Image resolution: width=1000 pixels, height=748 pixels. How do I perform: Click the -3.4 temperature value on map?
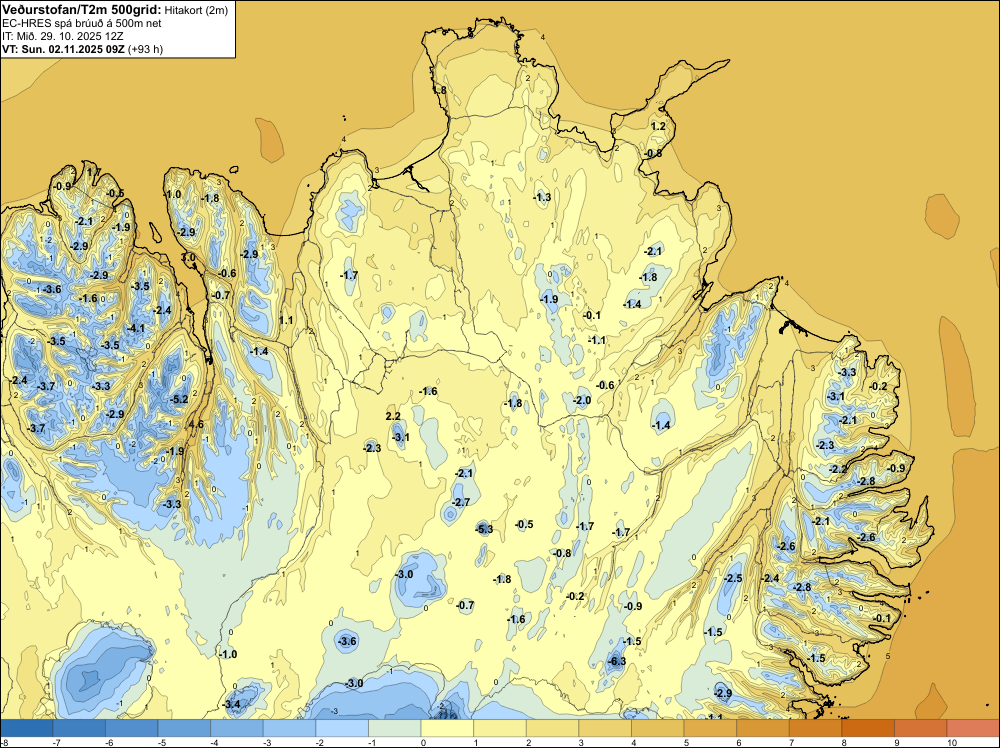click(x=232, y=704)
